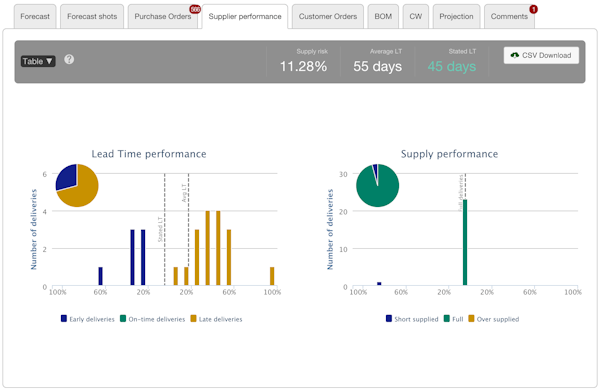
Task: Click the tall green Full deliveries bar
Action: pyautogui.click(x=465, y=242)
